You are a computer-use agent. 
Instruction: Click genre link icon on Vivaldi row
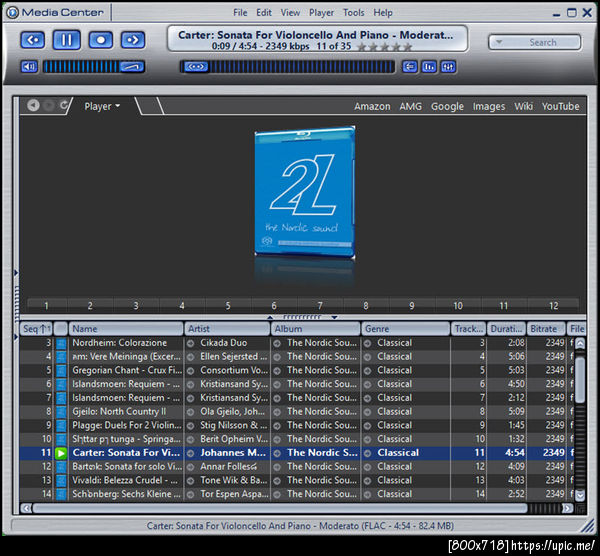tap(367, 481)
